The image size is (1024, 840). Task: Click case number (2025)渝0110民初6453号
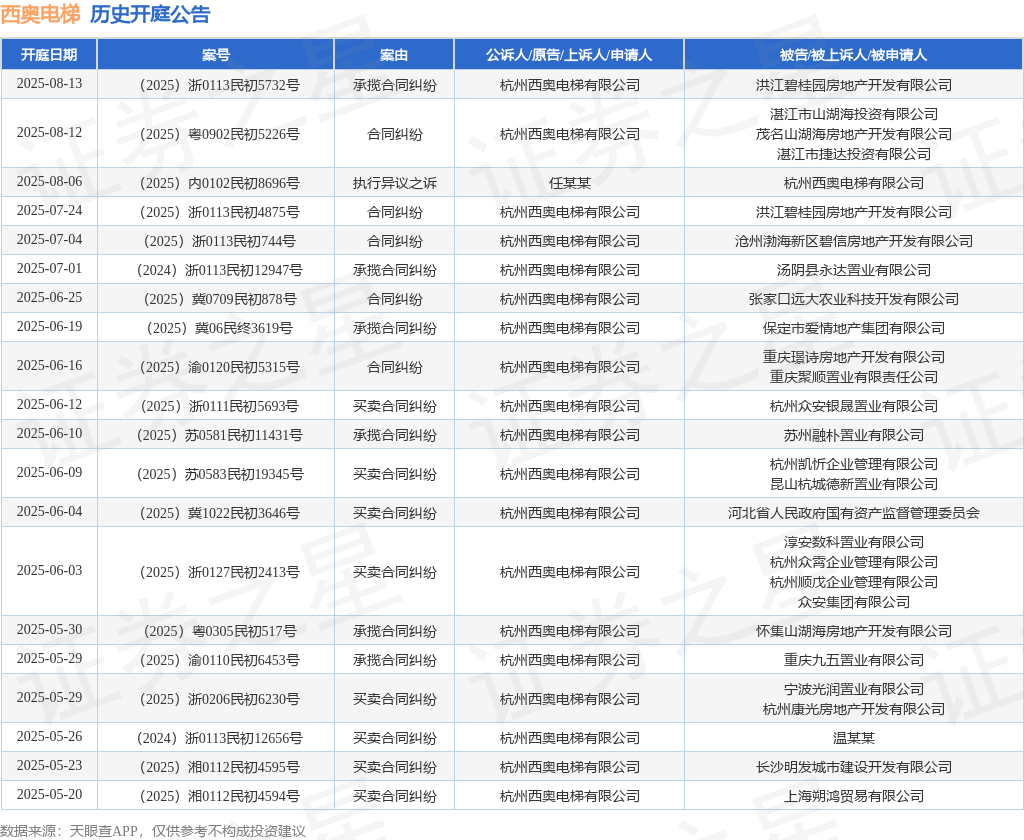219,660
